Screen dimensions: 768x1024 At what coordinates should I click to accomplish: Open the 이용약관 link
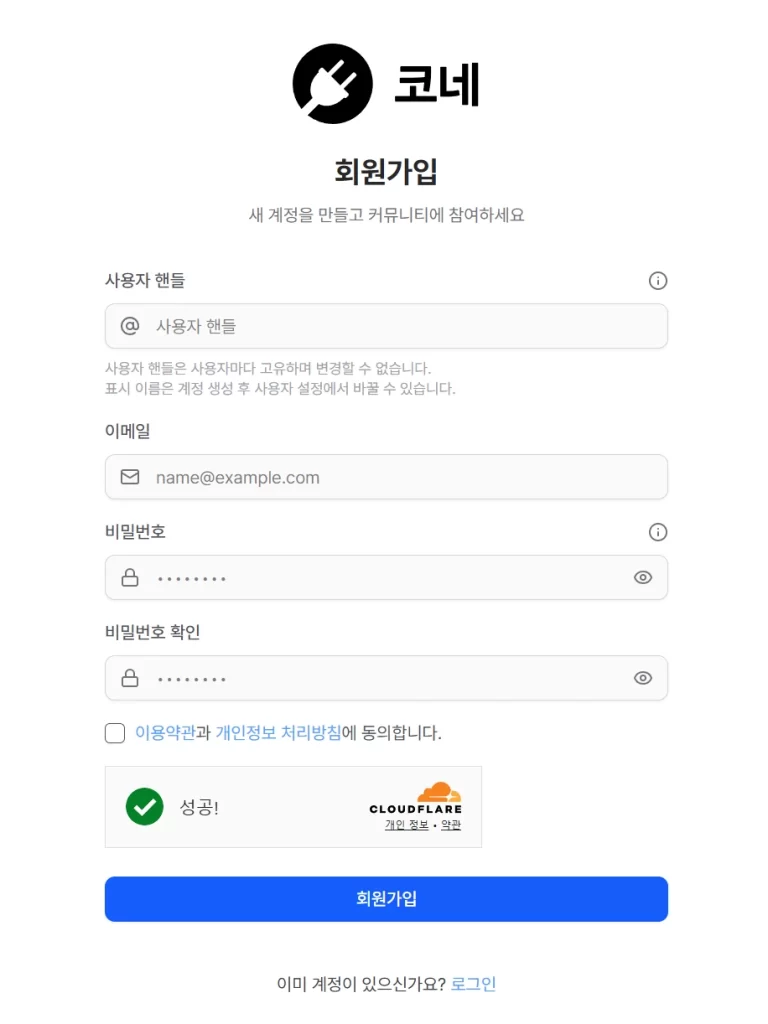coord(165,733)
